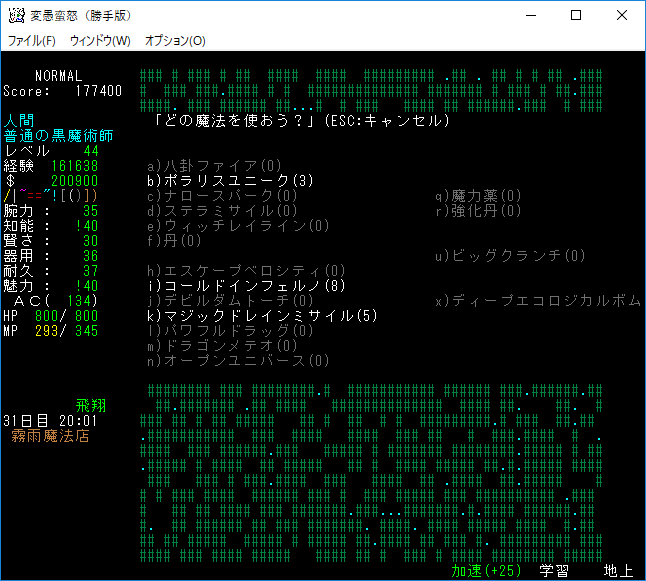Open the ファイル(F) menu
The width and height of the screenshot is (646, 581).
coord(31,41)
